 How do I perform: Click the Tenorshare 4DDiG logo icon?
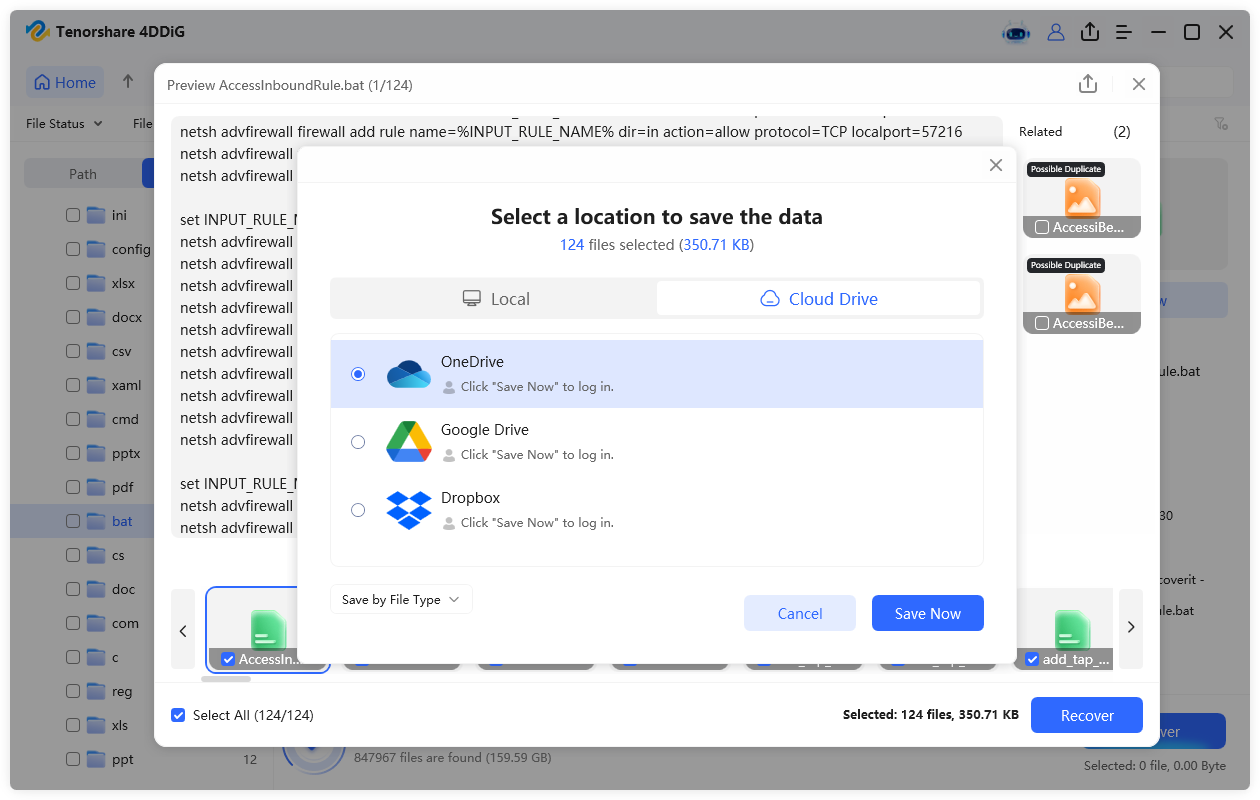pyautogui.click(x=38, y=32)
